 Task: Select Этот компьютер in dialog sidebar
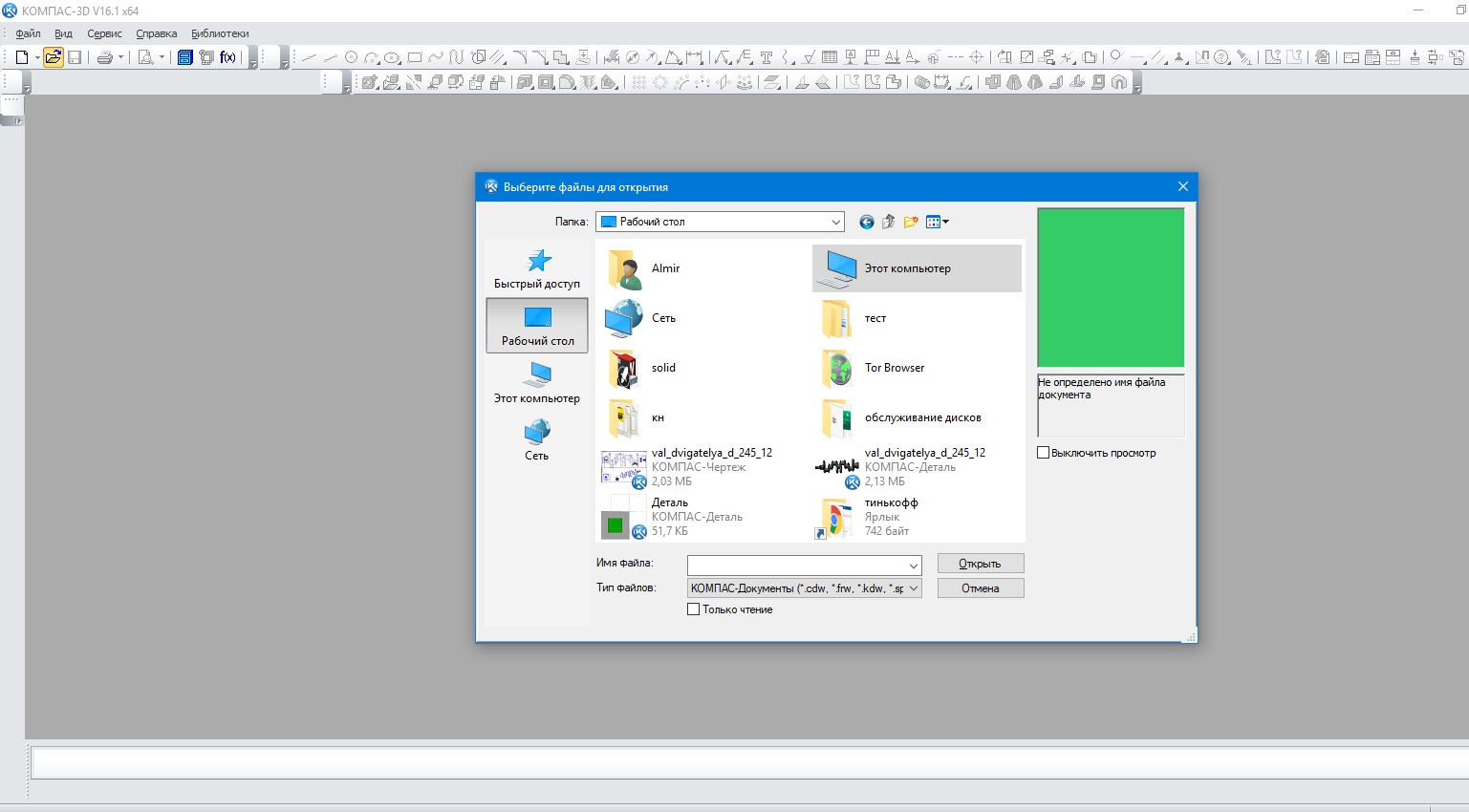tap(537, 383)
